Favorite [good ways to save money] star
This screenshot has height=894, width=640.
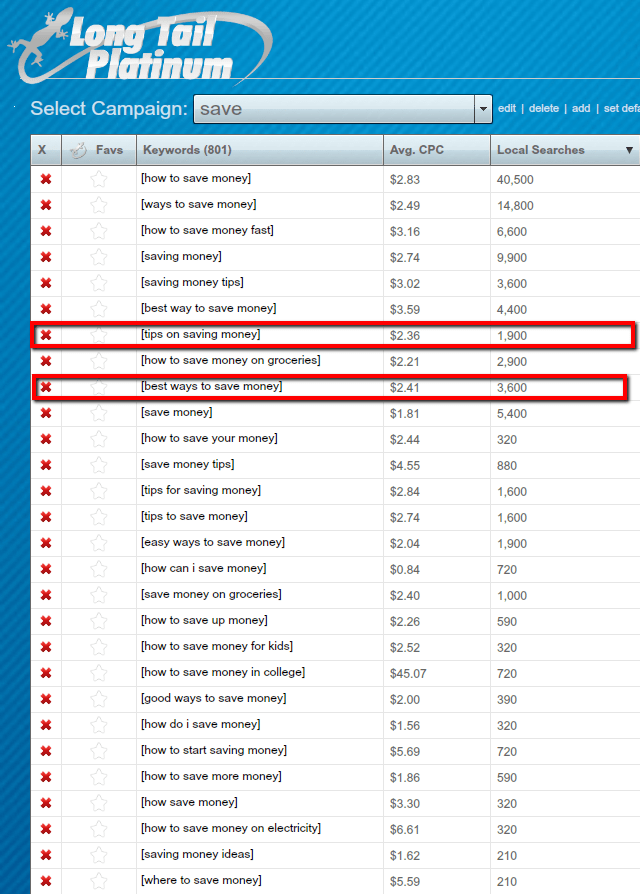(99, 700)
